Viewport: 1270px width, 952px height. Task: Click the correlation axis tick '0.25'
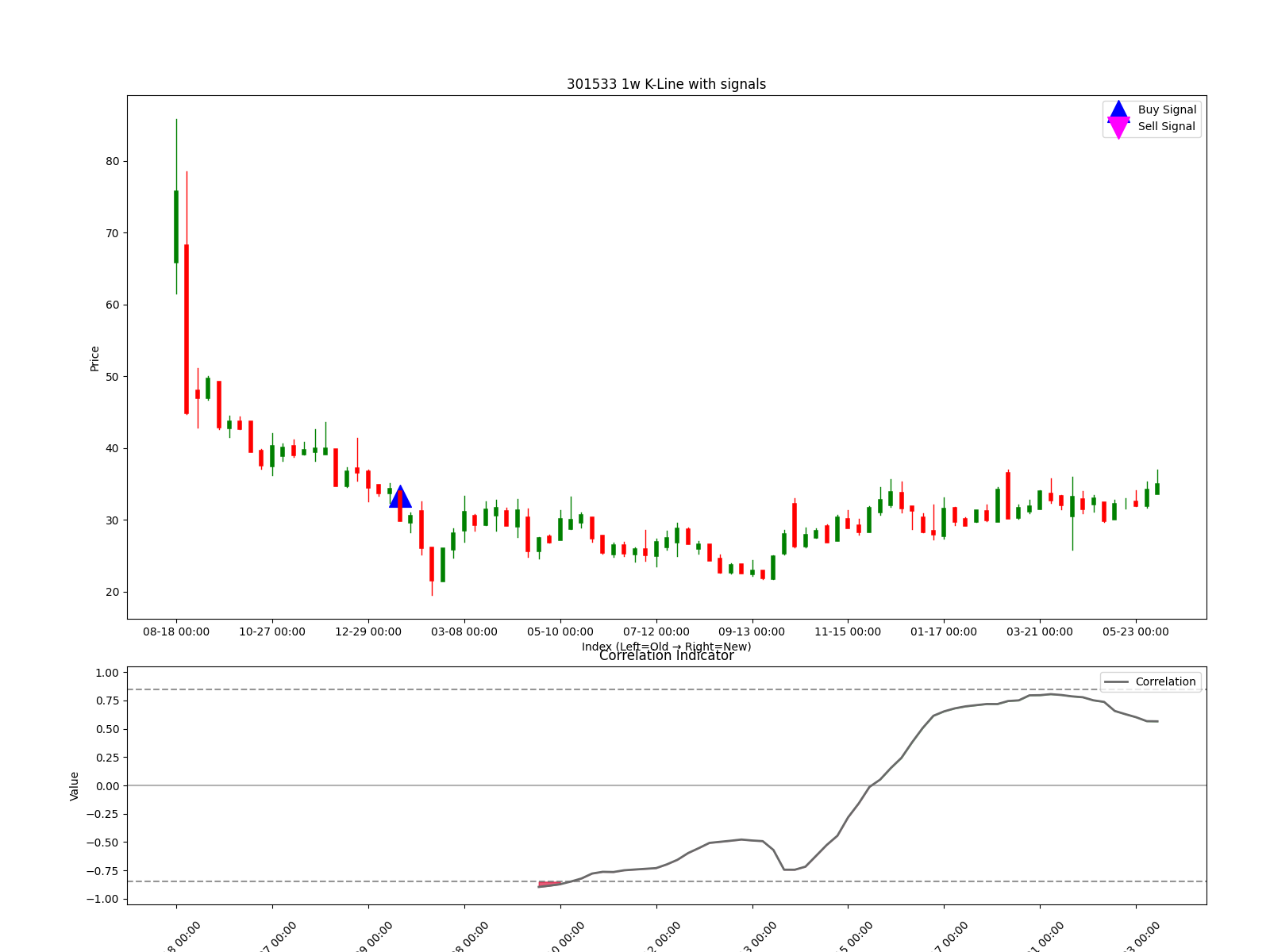(107, 758)
